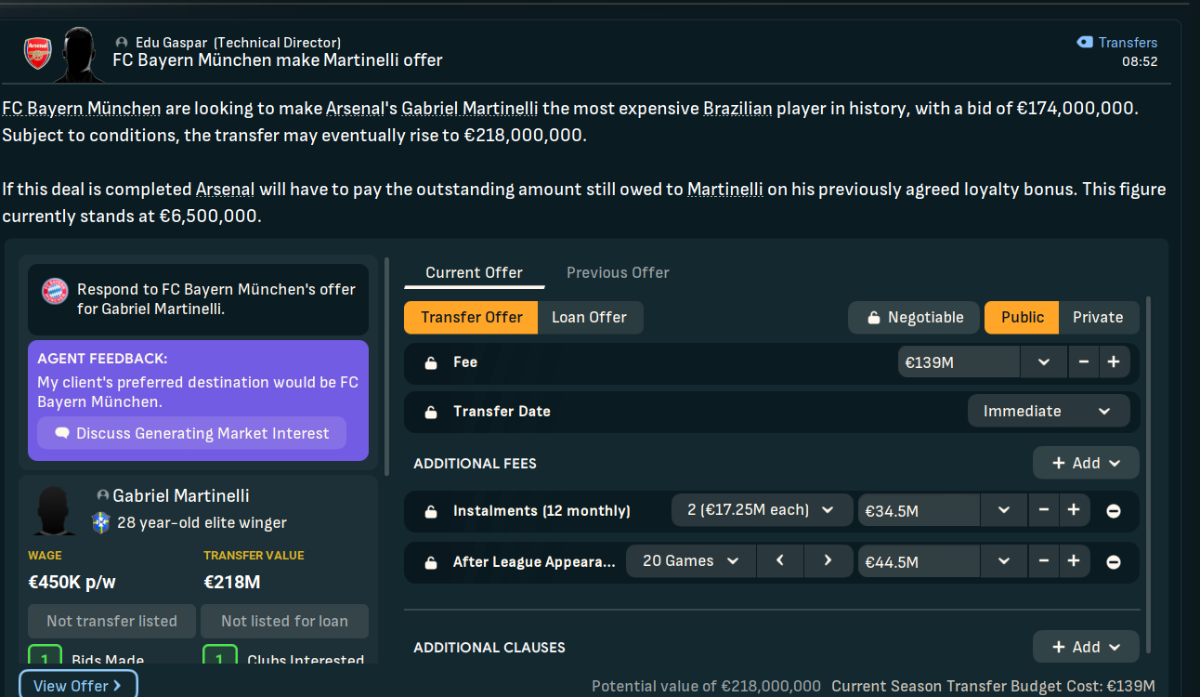
Task: Click the €139M fee input field
Action: (959, 362)
